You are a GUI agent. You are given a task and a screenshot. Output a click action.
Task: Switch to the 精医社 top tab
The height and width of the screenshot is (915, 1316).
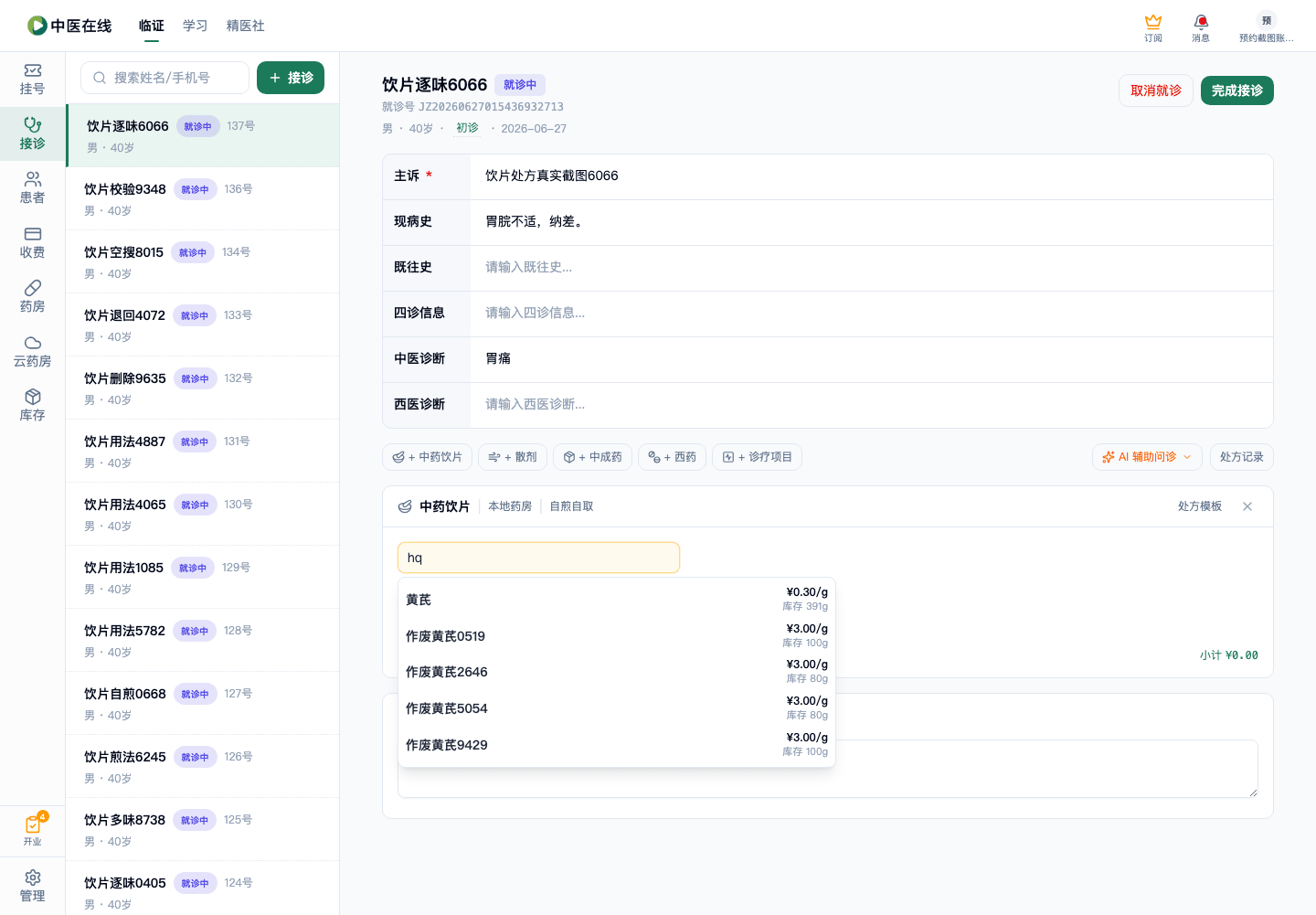coord(246,26)
